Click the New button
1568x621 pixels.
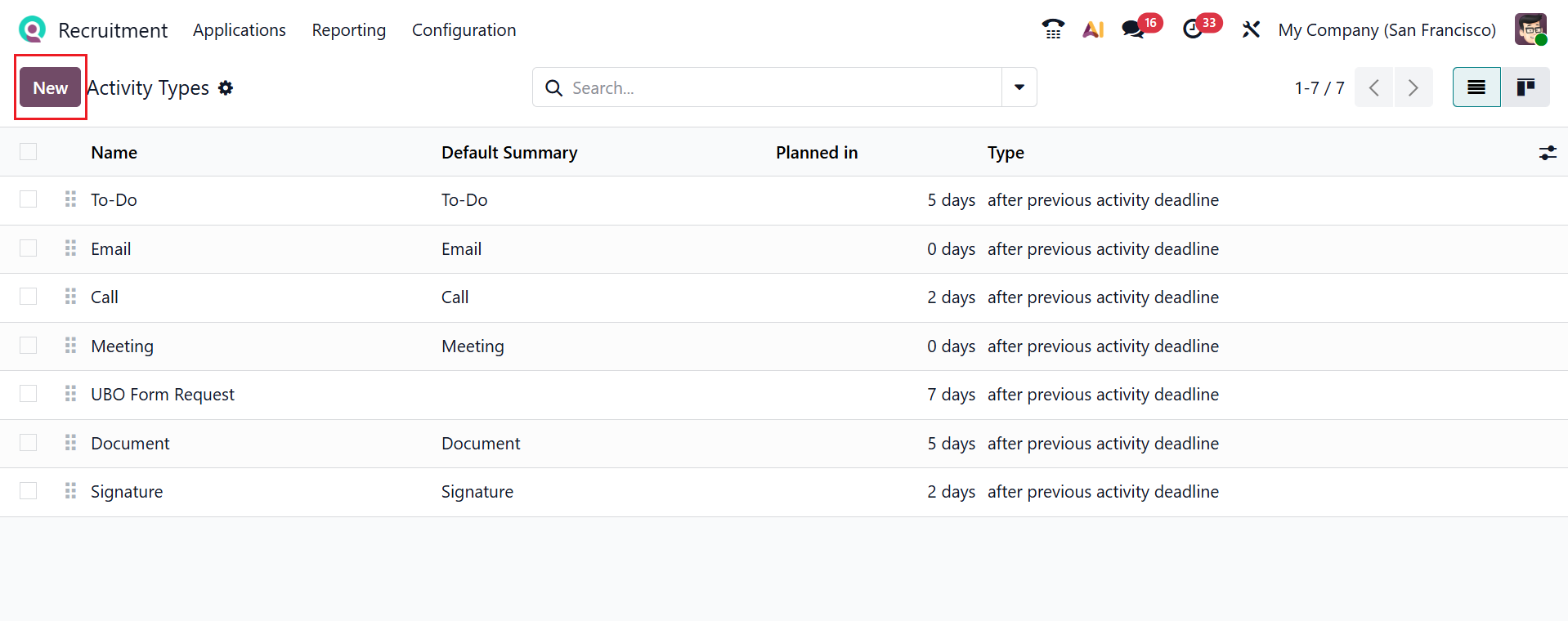coord(51,87)
